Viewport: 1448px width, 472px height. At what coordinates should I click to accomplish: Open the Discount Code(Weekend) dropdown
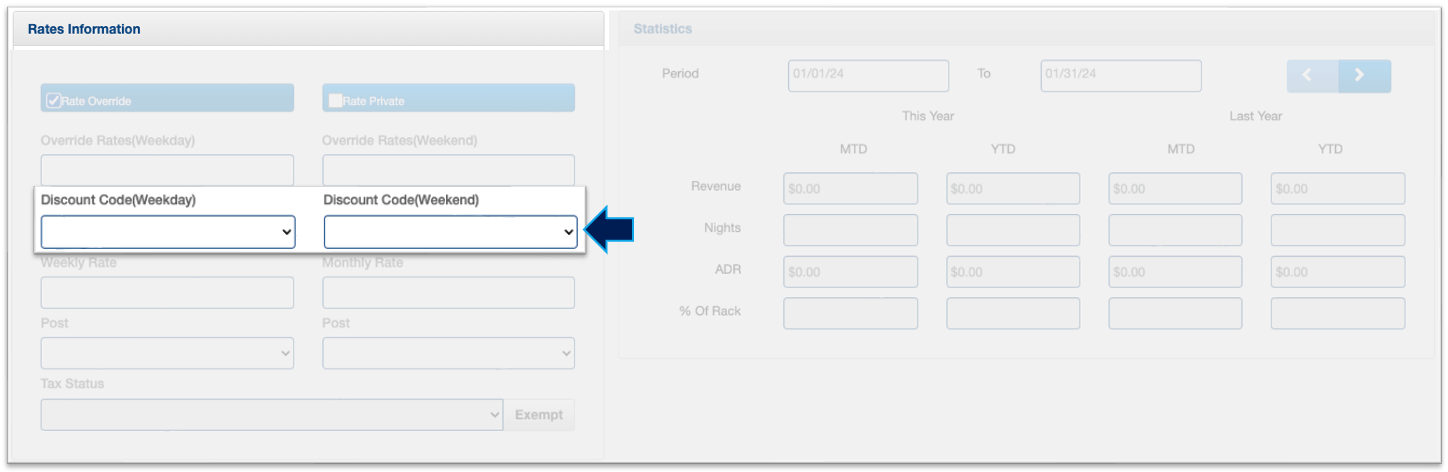click(x=450, y=232)
